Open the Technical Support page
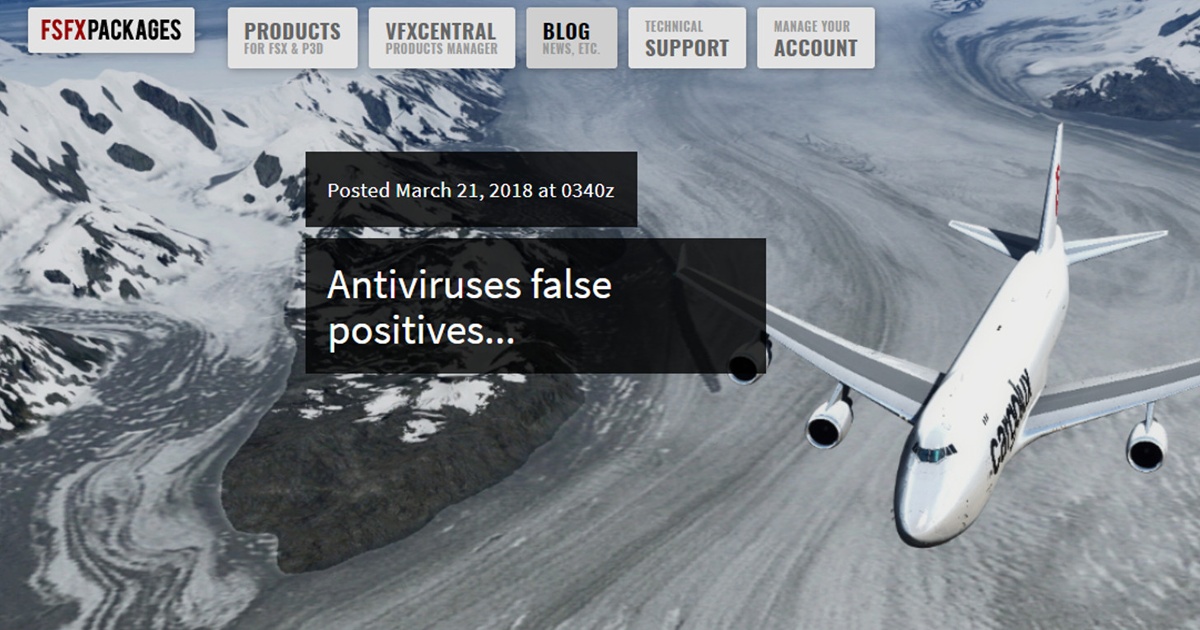The image size is (1200, 630). 687,38
